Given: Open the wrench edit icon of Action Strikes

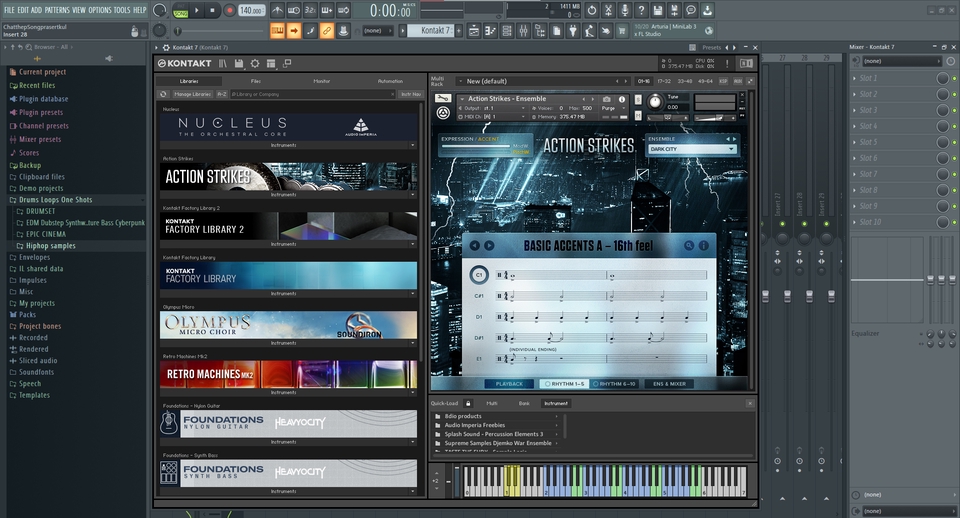Looking at the screenshot, I should pos(443,99).
